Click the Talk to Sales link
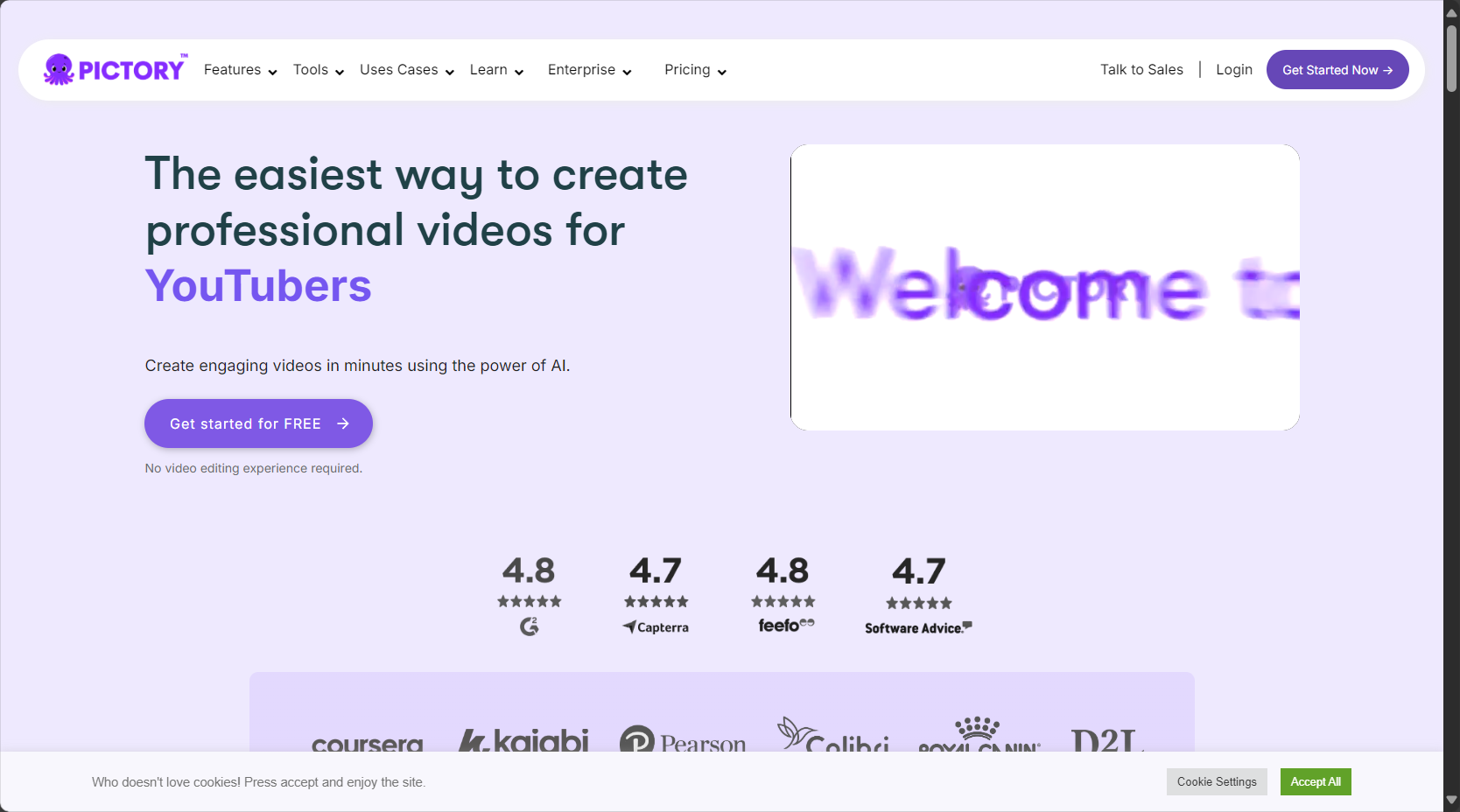The width and height of the screenshot is (1460, 812). click(1141, 69)
